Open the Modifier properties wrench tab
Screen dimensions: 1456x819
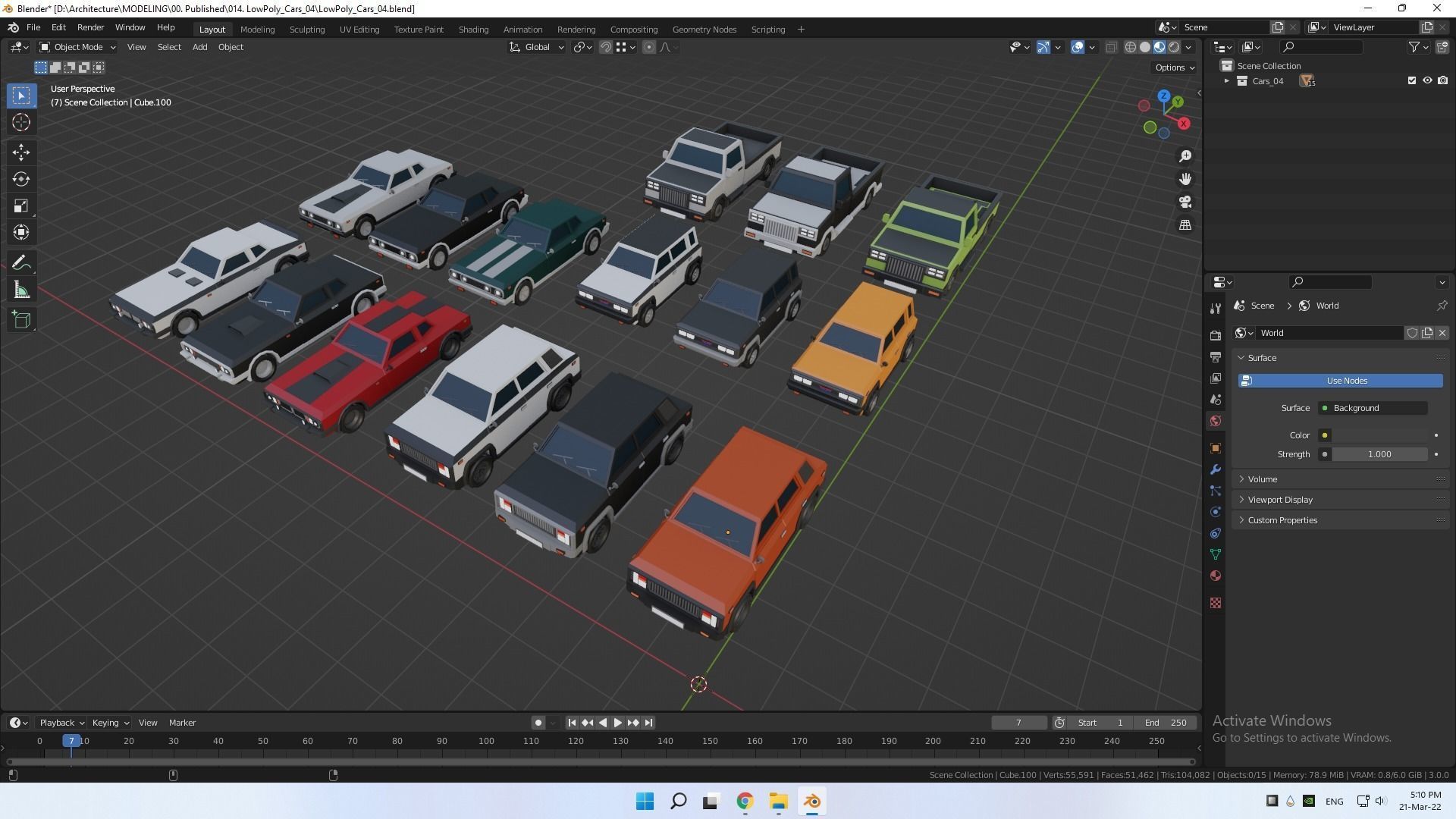point(1216,469)
